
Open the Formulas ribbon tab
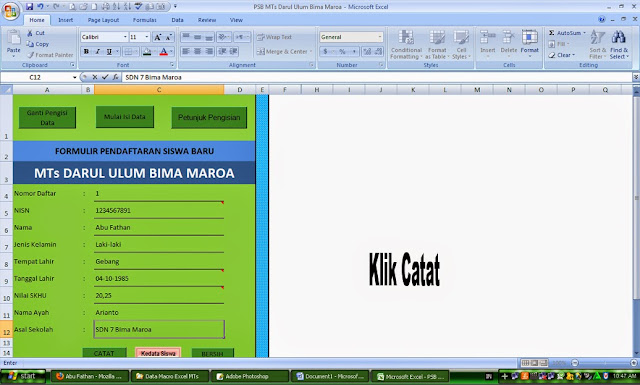point(144,20)
